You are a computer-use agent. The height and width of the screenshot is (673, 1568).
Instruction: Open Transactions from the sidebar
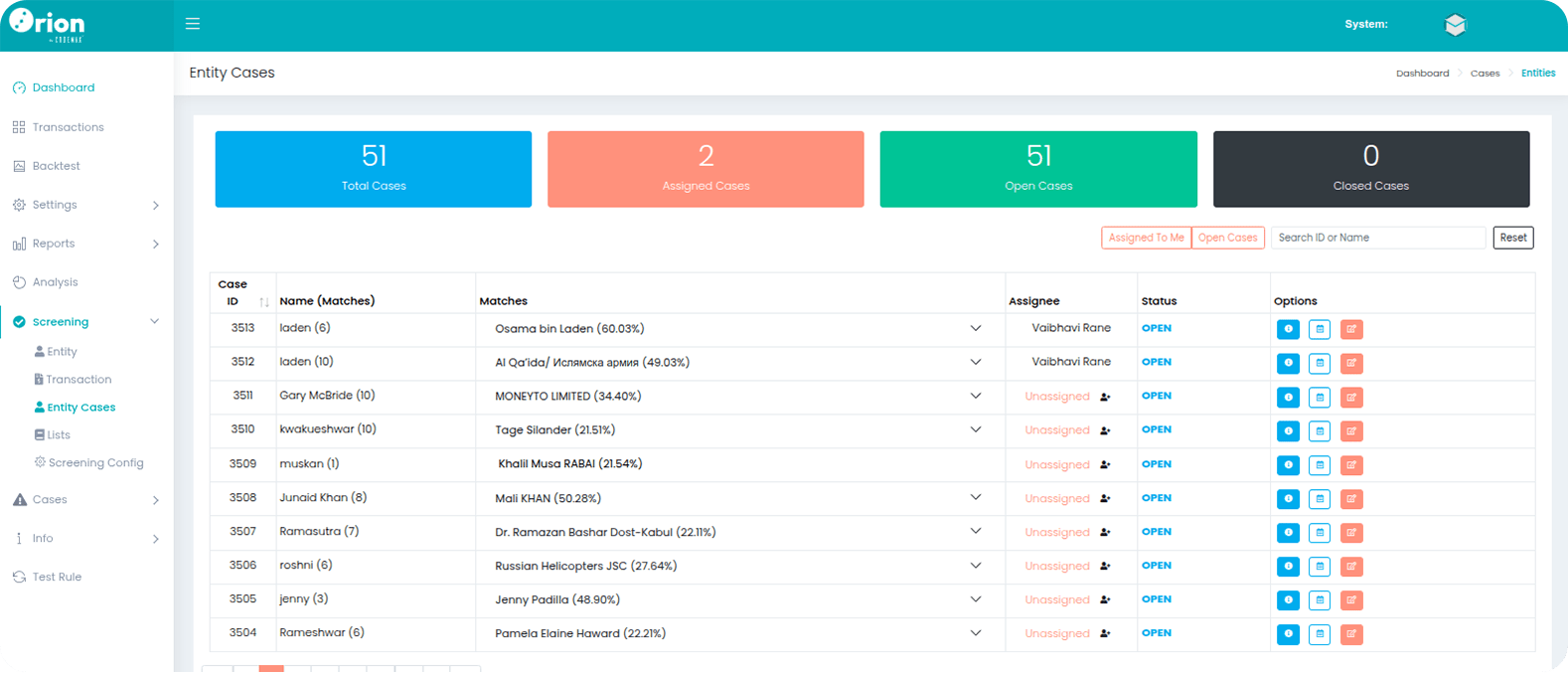point(68,127)
